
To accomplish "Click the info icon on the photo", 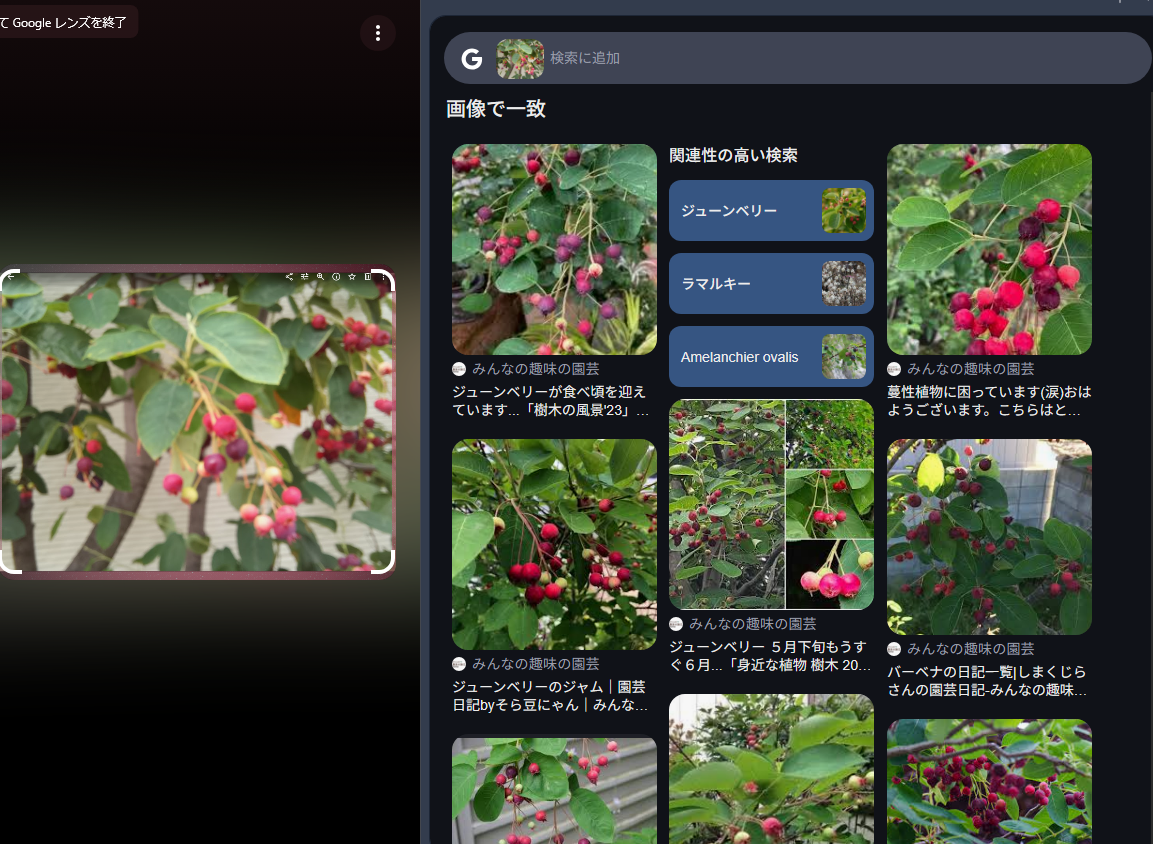I will 336,277.
